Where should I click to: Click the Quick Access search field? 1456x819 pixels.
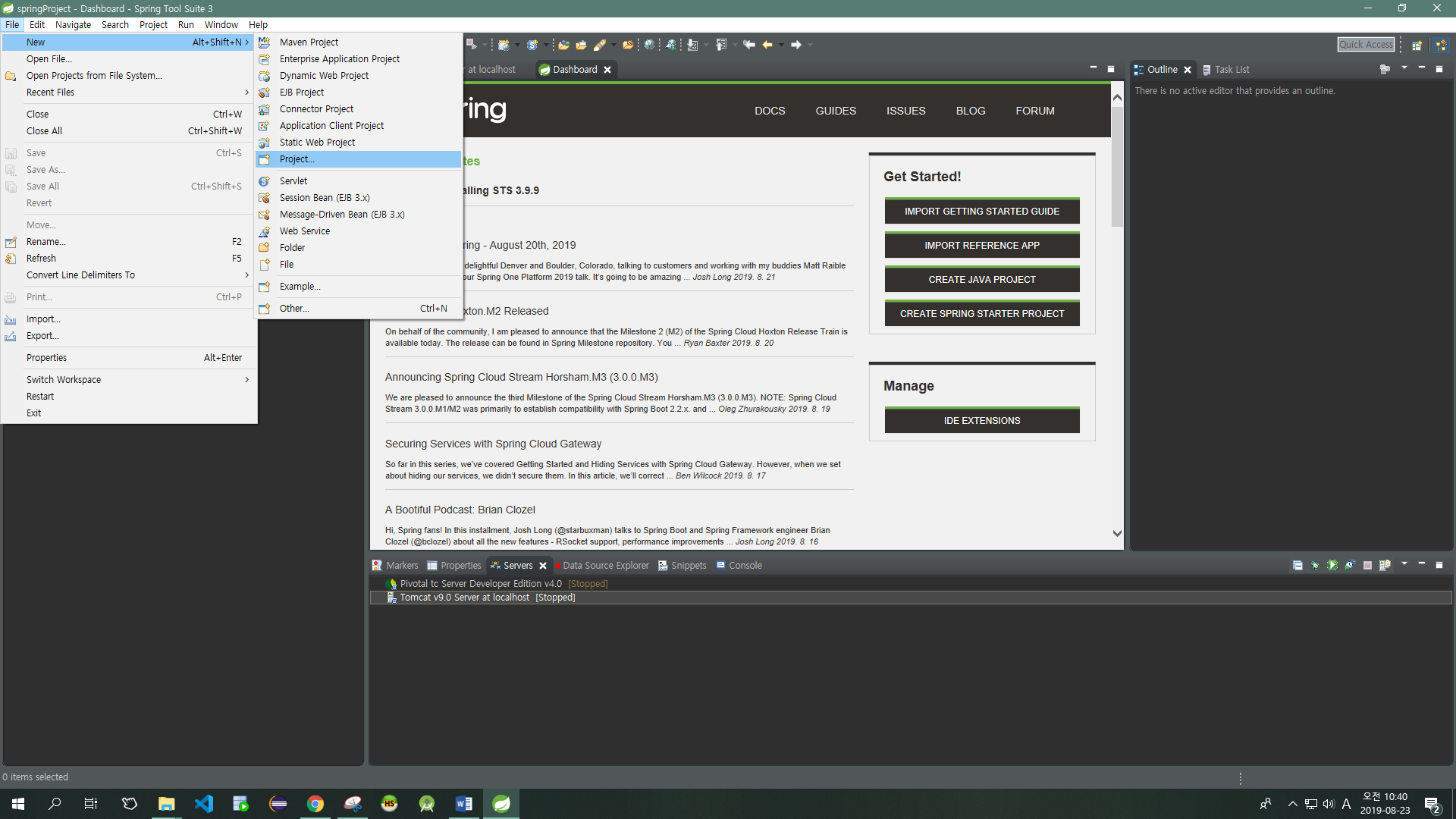pyautogui.click(x=1365, y=45)
